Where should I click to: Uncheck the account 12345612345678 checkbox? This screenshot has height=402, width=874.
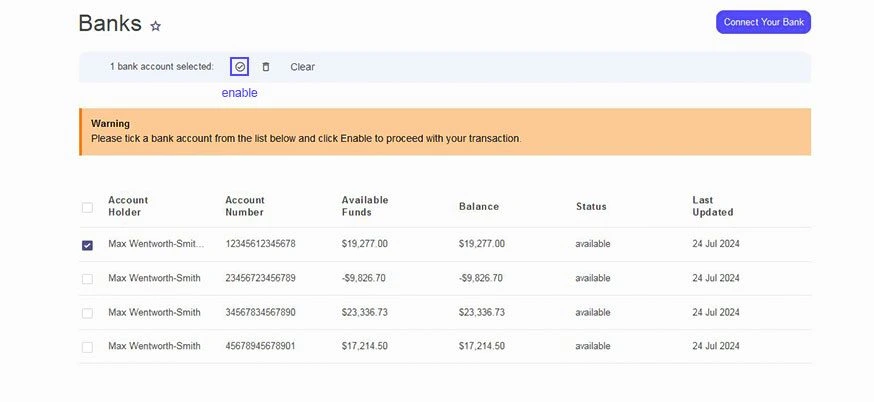(x=87, y=245)
